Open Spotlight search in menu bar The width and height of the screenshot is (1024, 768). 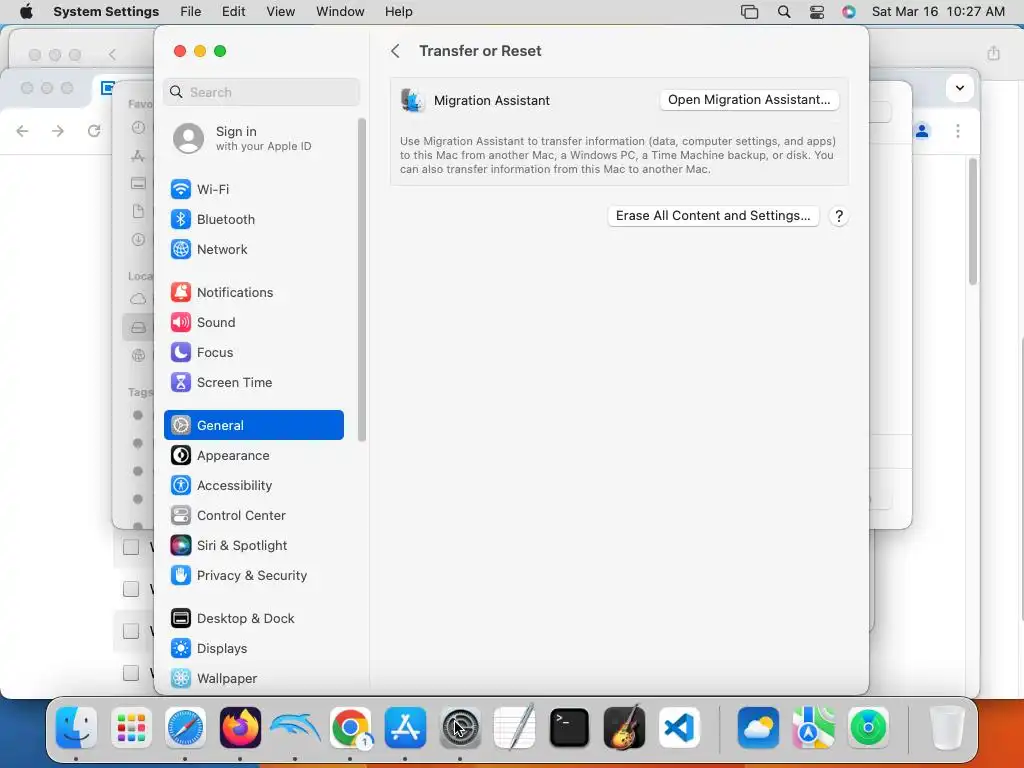pos(784,12)
